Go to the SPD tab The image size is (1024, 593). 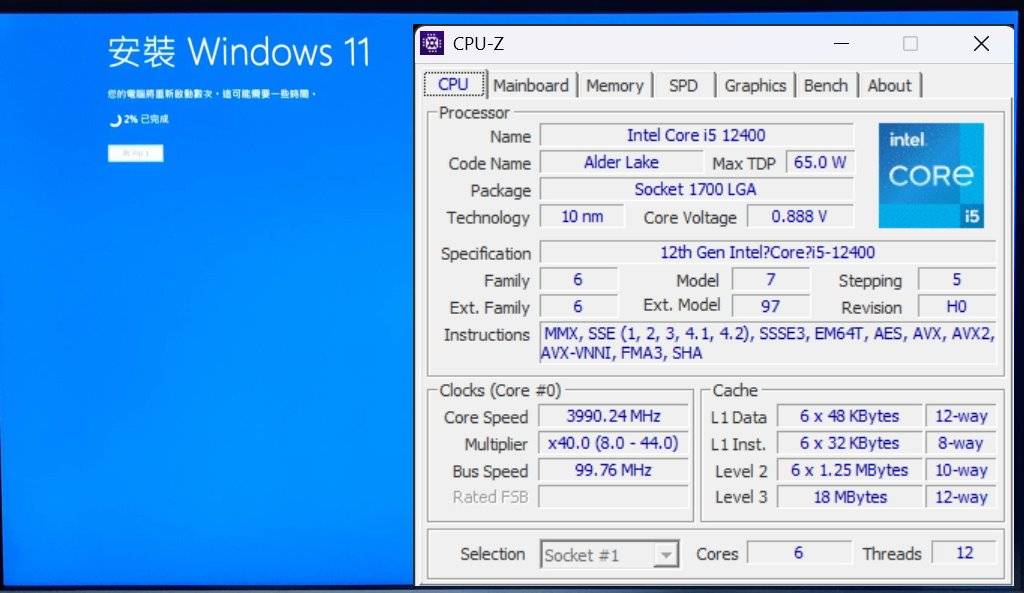(683, 86)
